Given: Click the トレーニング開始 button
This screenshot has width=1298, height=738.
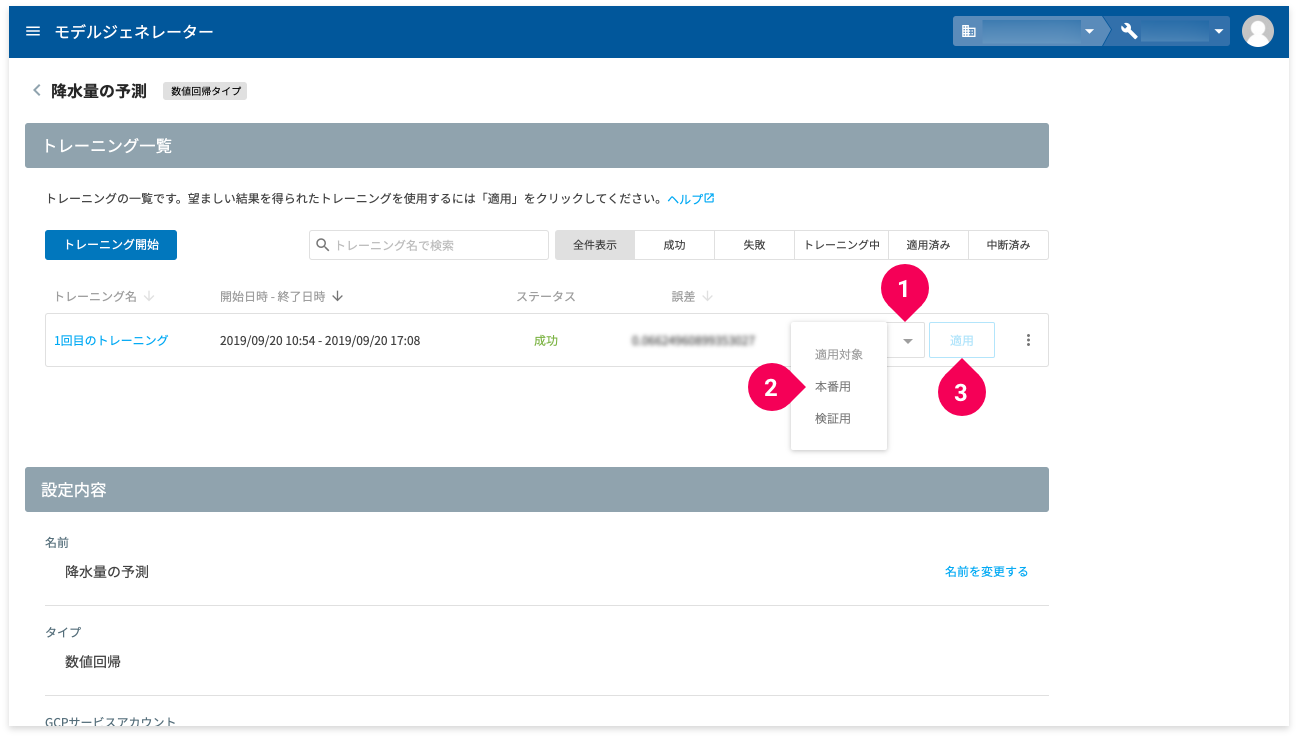Looking at the screenshot, I should coord(111,245).
